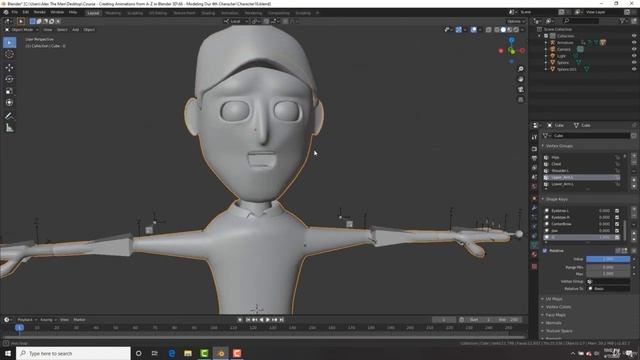Open the Edit menu
The image size is (640, 360).
25,12
